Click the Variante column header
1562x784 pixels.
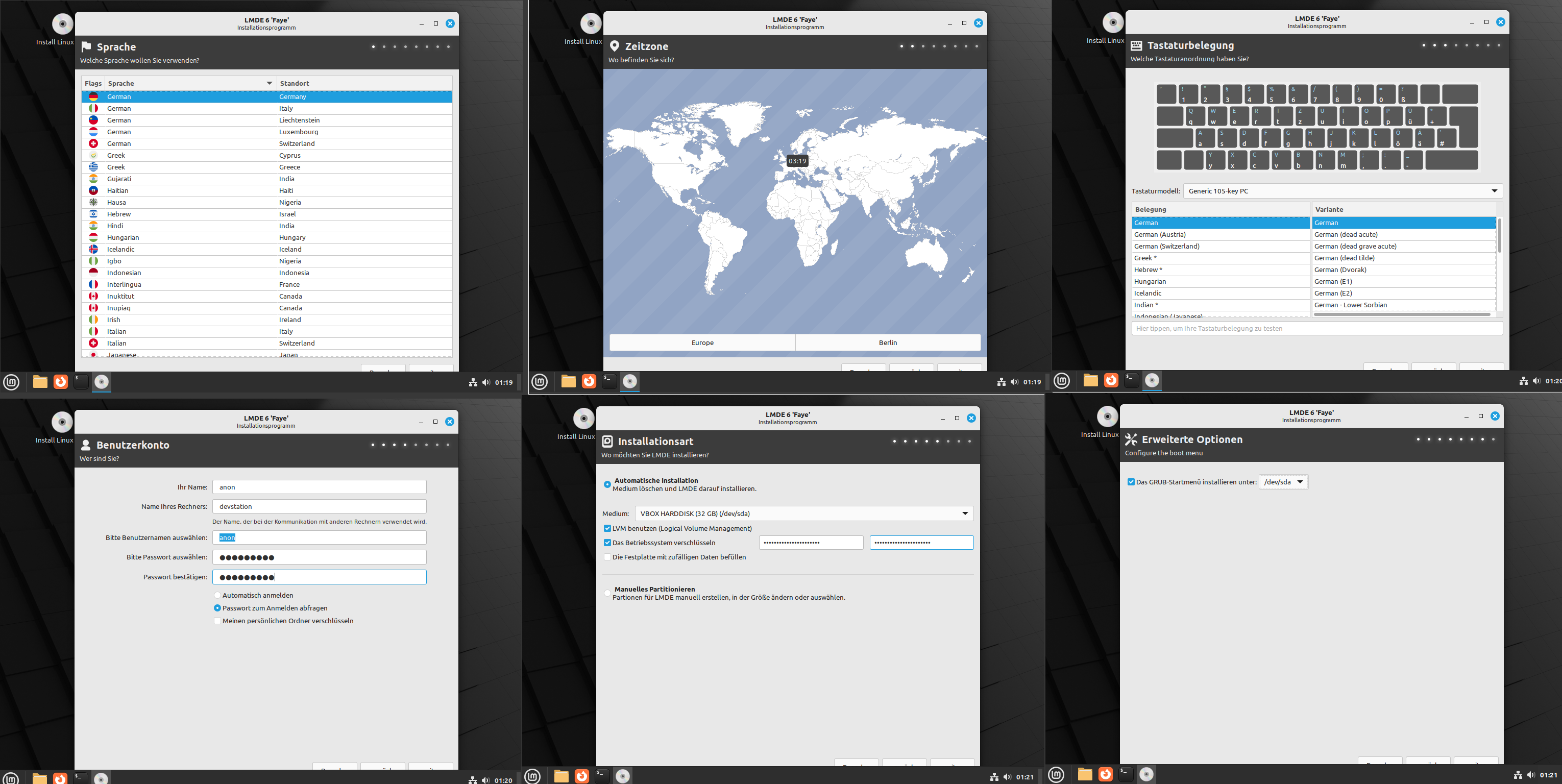pos(1403,209)
